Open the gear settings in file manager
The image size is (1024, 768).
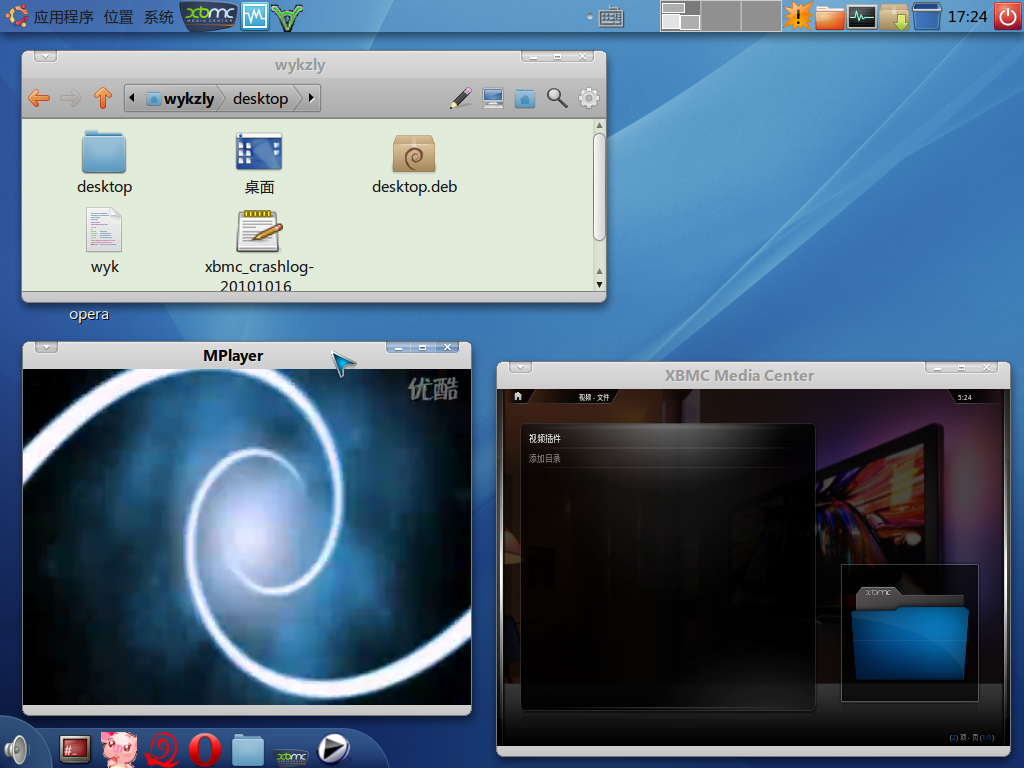point(588,98)
